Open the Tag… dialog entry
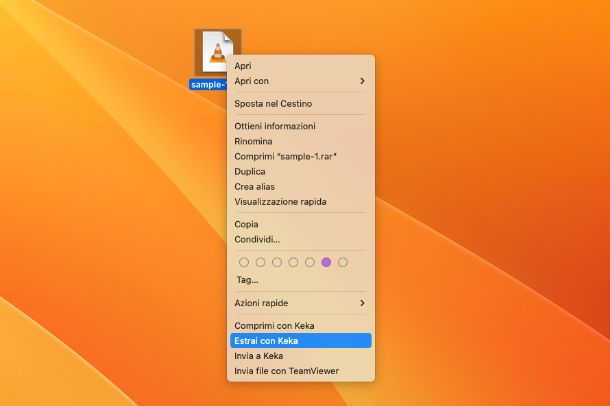Screen dimensions: 610x406 coord(247,280)
